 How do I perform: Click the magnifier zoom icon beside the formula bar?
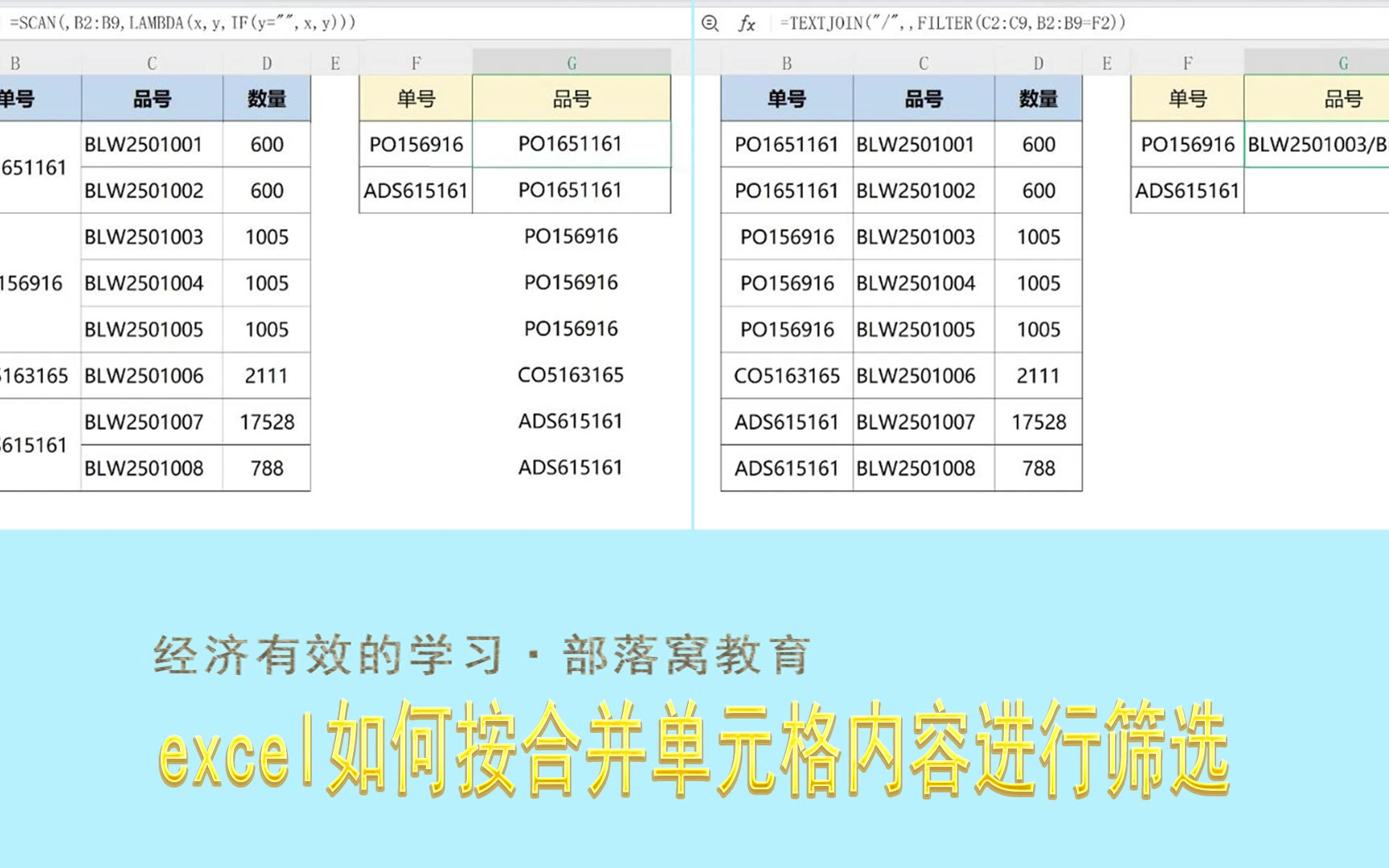pos(710,23)
